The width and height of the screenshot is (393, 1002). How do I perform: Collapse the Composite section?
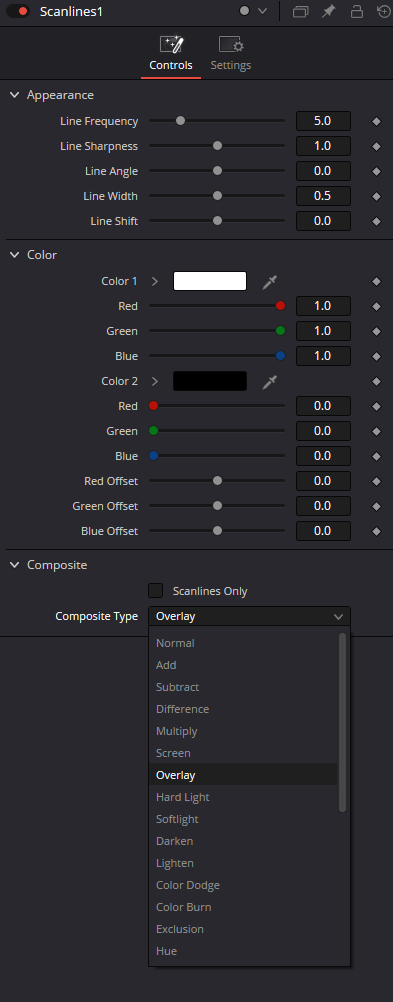click(14, 566)
